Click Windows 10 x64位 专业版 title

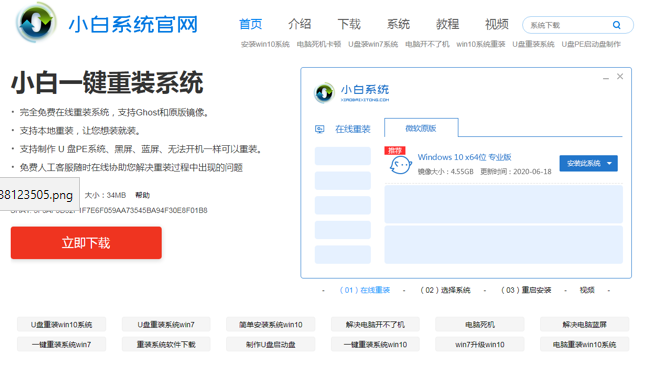click(464, 157)
